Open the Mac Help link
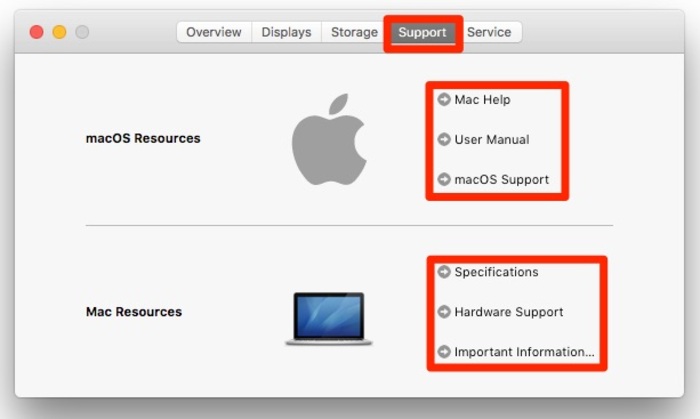Viewport: 700px width, 419px height. point(483,100)
